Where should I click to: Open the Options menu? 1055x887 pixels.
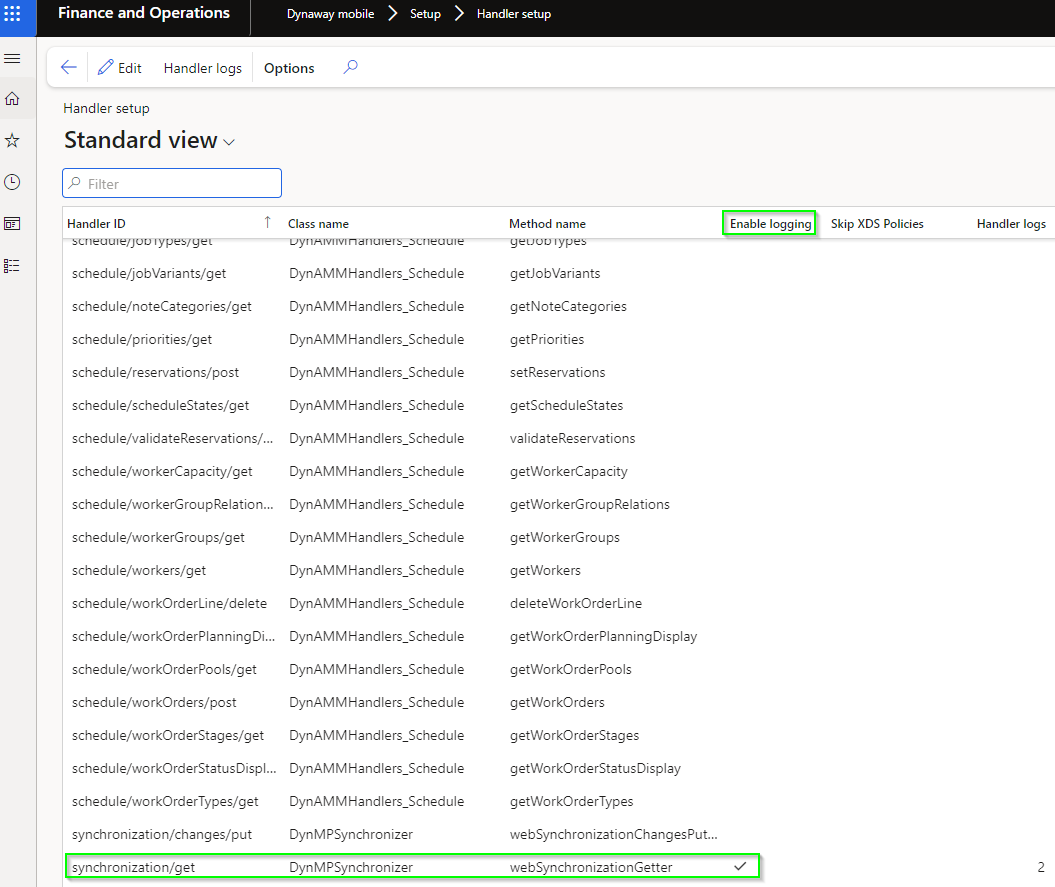288,67
